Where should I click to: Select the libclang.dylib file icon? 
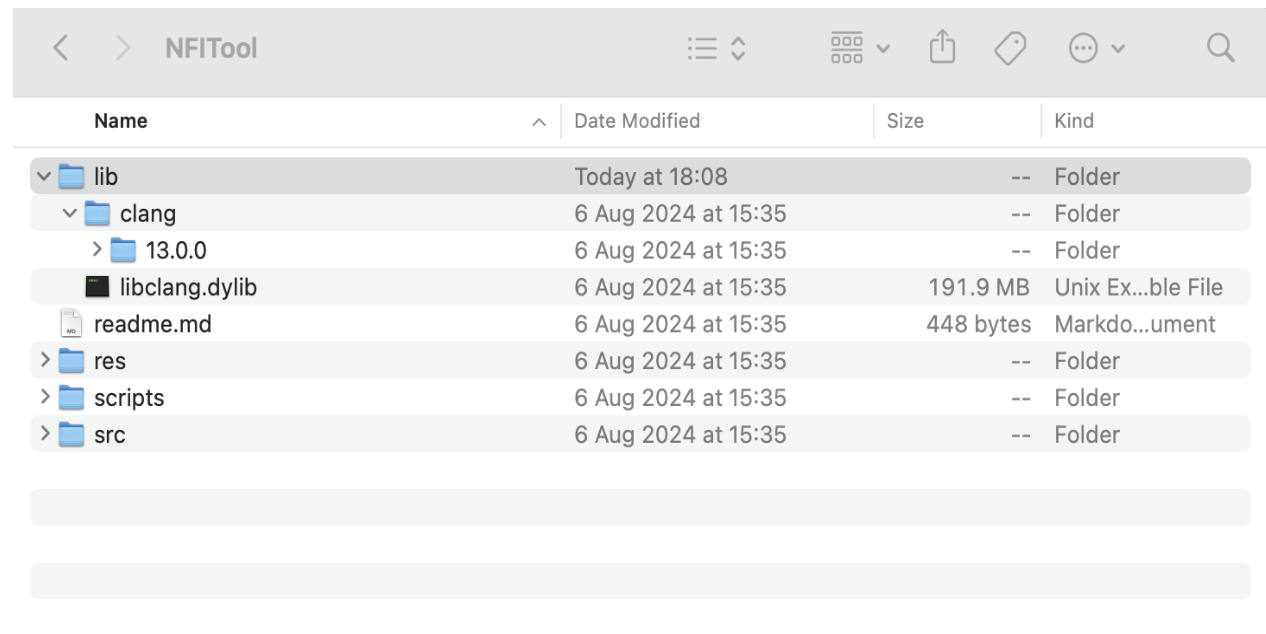coord(97,287)
